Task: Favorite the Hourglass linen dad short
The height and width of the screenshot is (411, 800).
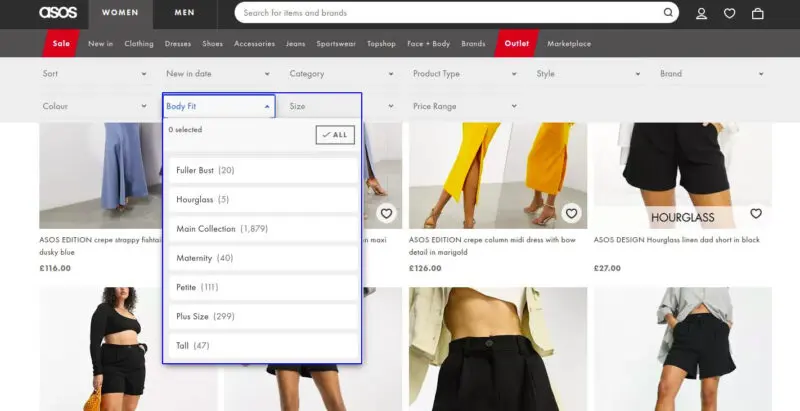Action: point(756,213)
